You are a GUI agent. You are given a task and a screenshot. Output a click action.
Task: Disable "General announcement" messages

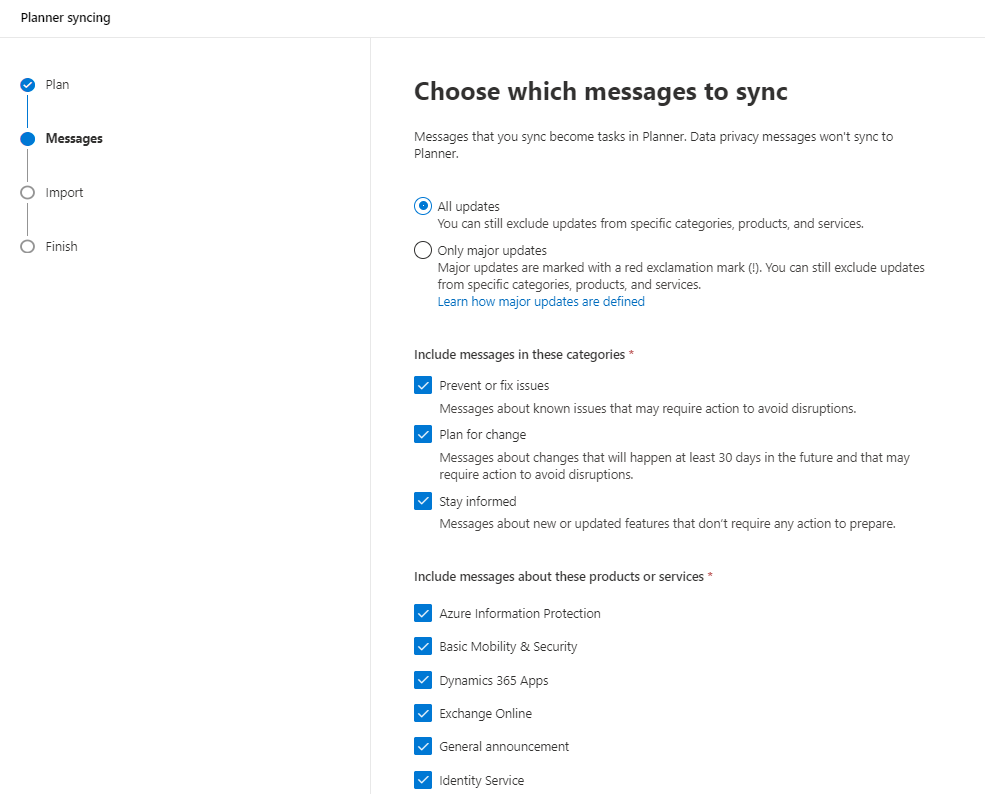pos(422,746)
